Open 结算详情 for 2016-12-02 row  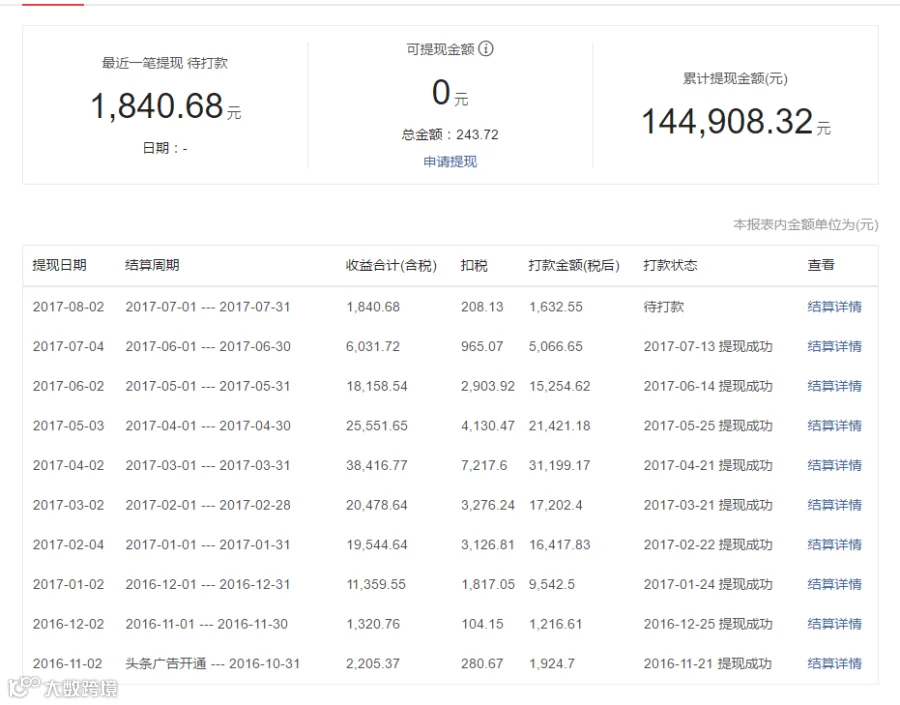point(834,624)
